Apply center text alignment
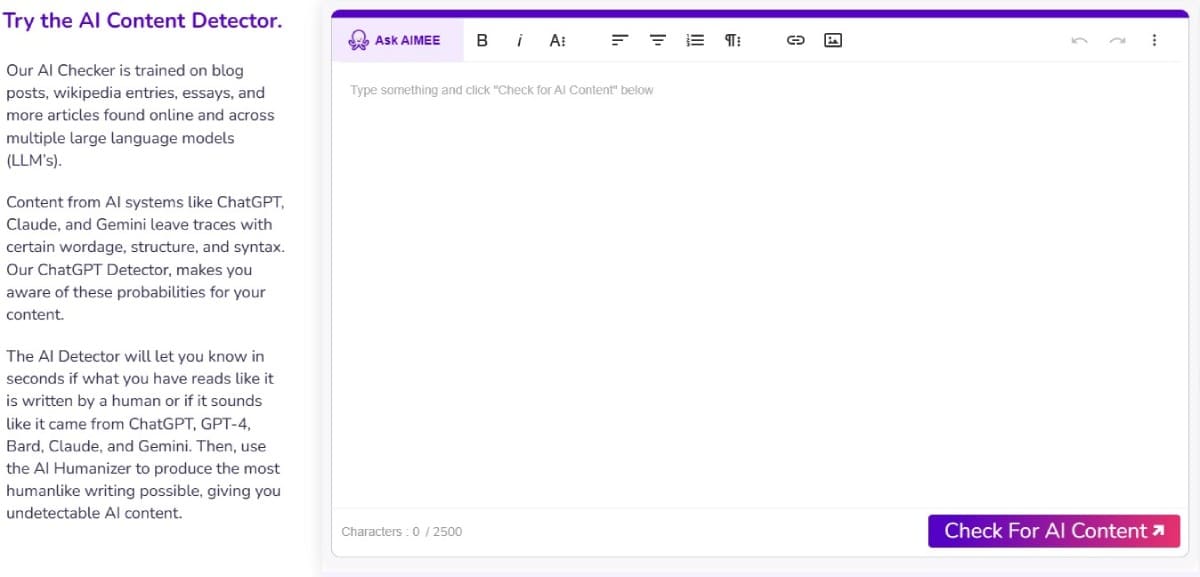 [658, 41]
